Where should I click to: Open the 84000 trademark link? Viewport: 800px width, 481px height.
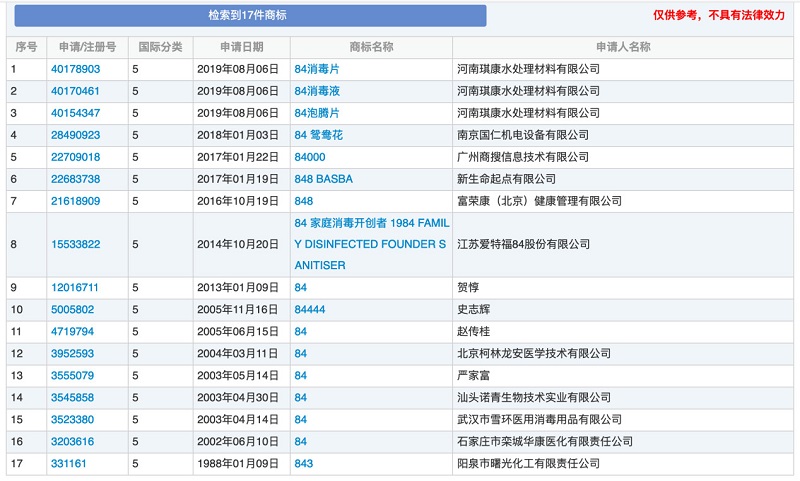[309, 157]
